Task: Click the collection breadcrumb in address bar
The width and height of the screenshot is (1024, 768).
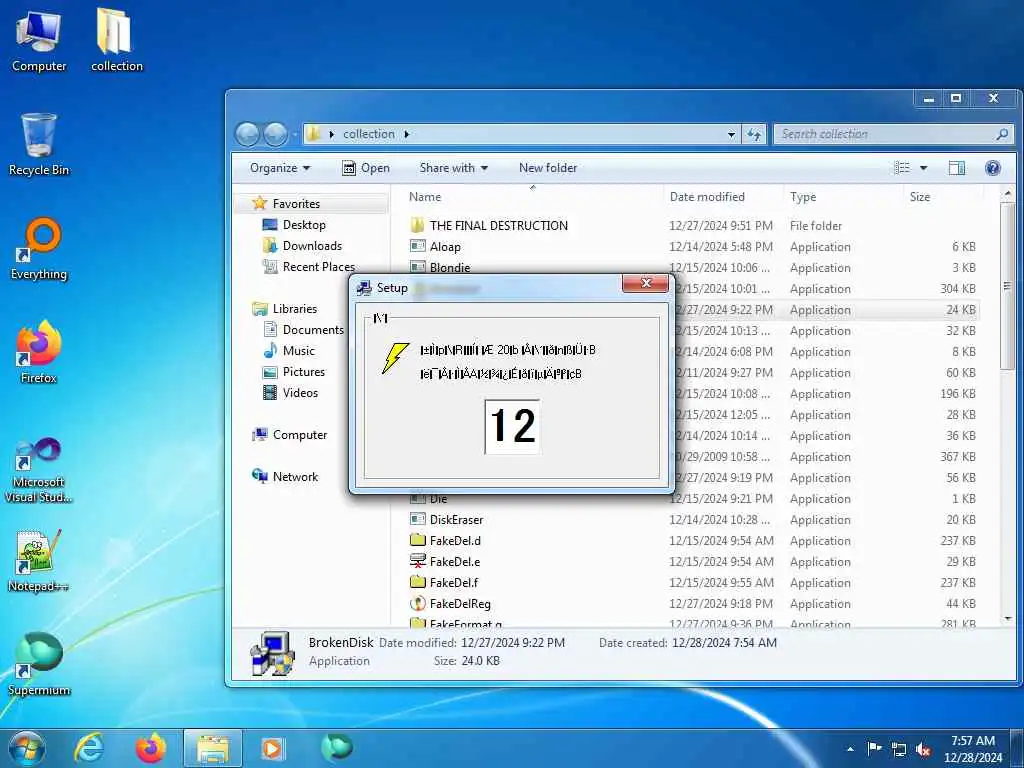Action: point(369,134)
